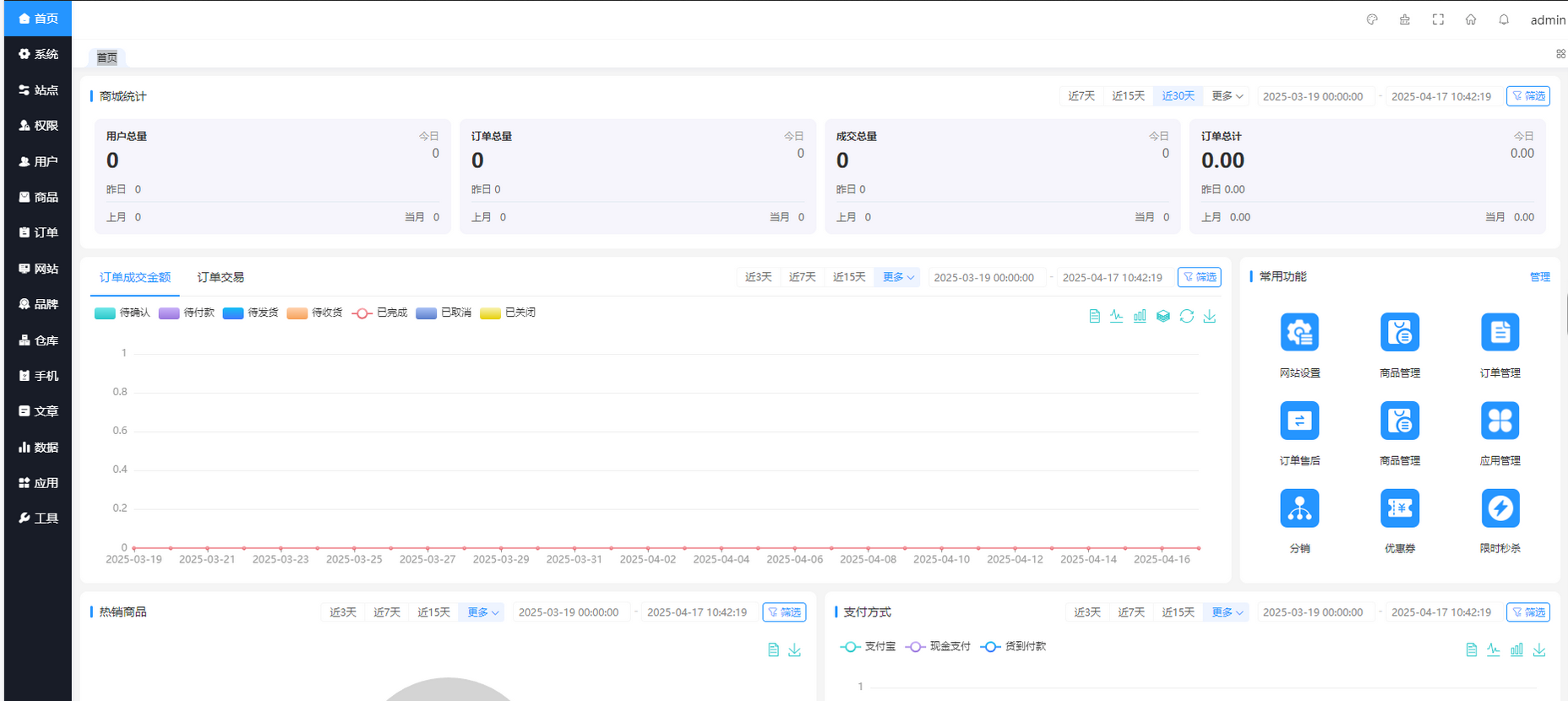Image resolution: width=1568 pixels, height=701 pixels.
Task: Expand 更多 dropdown in 支付方式 panel
Action: [x=1227, y=612]
